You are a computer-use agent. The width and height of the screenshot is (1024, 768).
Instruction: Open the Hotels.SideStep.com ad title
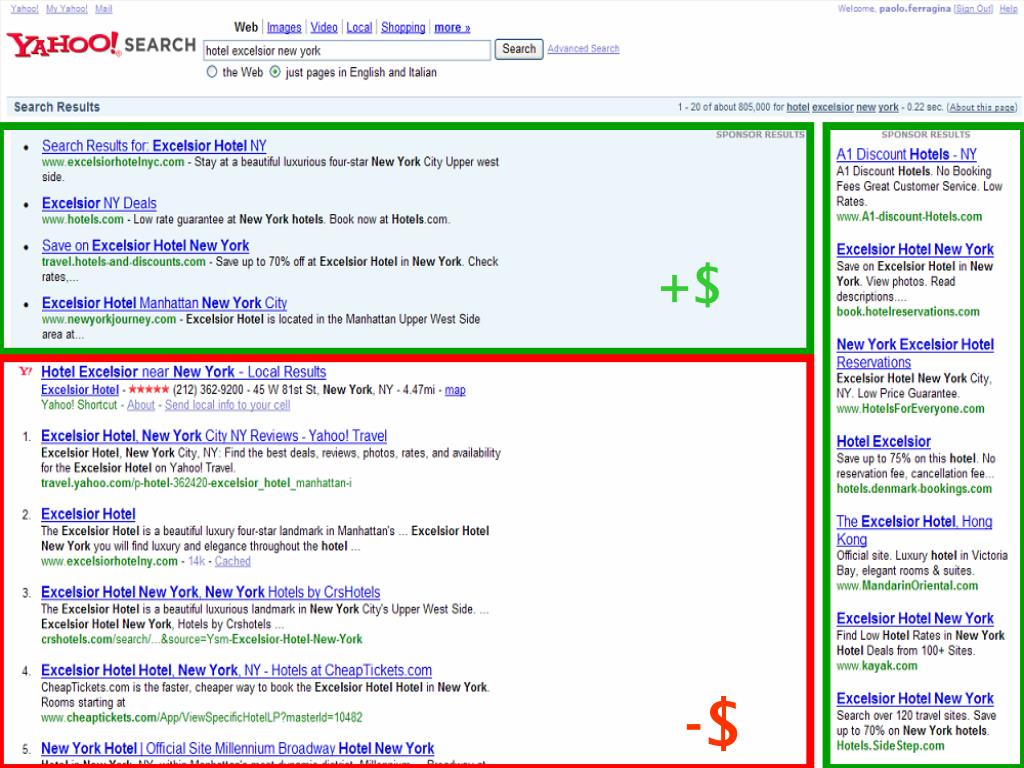(915, 699)
